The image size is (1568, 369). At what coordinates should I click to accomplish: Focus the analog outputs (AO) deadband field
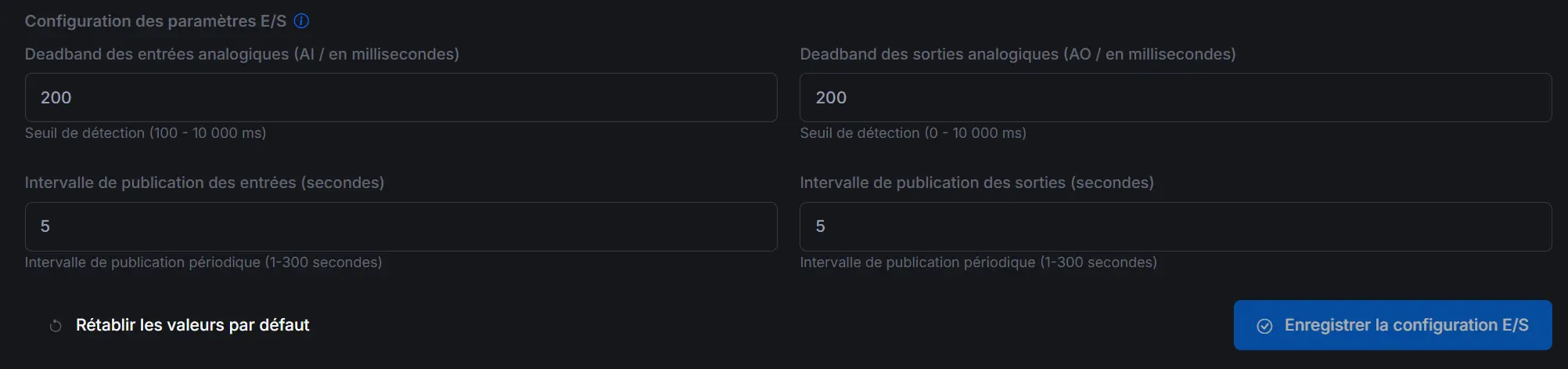coord(1175,98)
